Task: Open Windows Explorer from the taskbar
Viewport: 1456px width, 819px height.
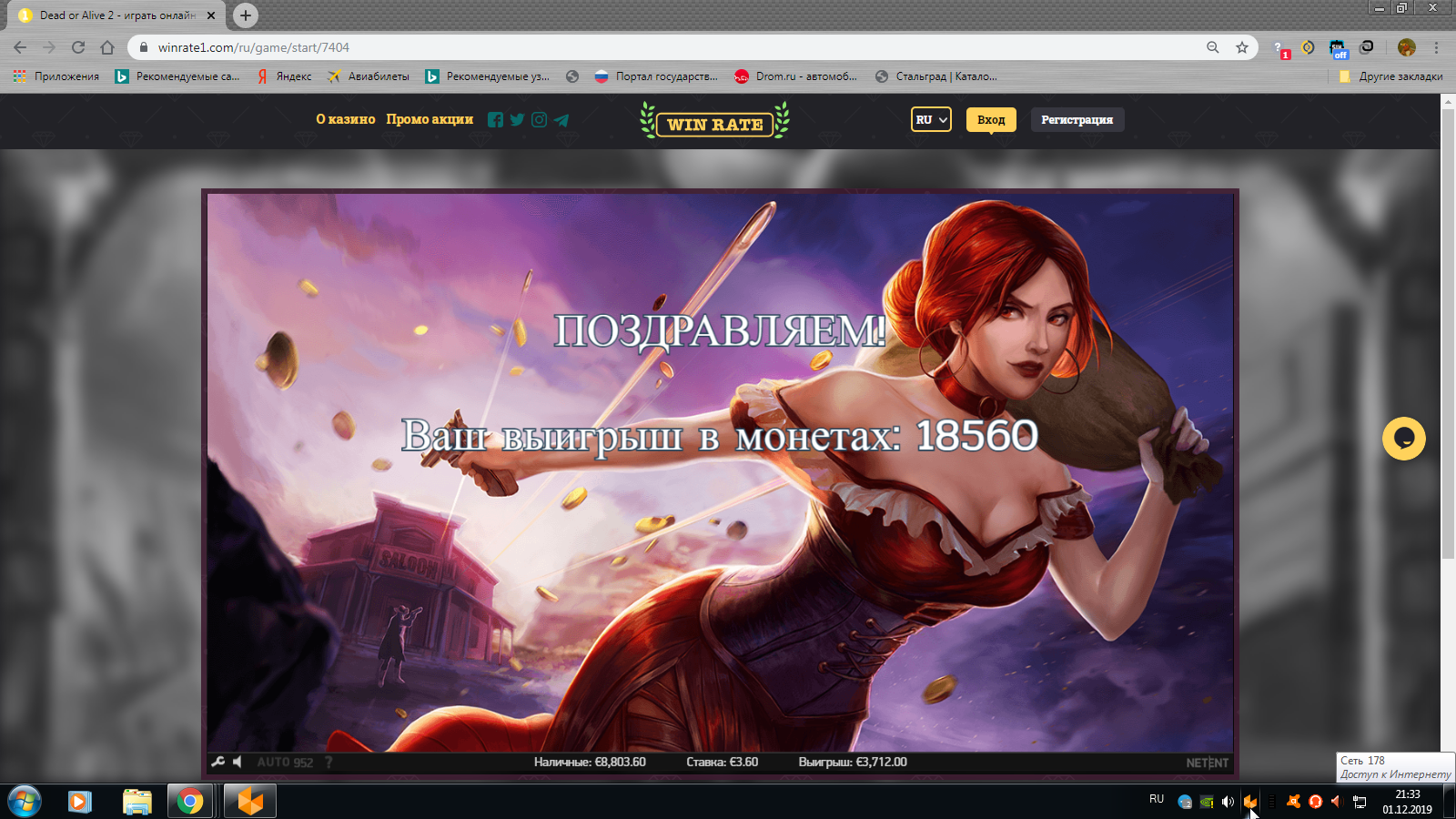Action: point(137,802)
